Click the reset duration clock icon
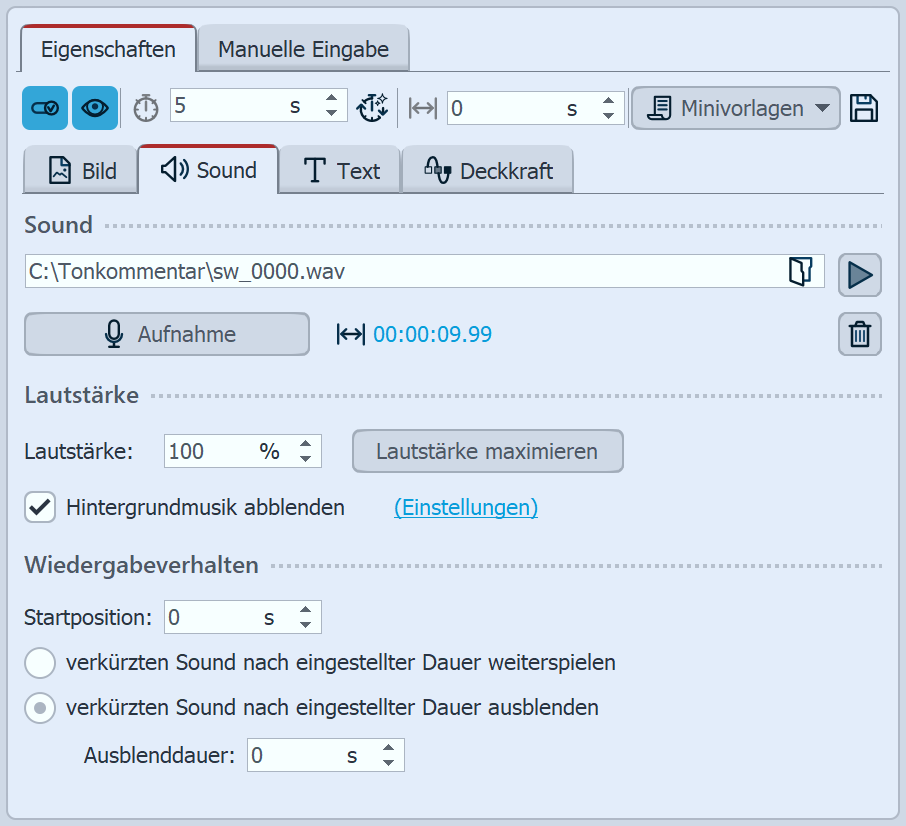906x826 pixels. point(373,107)
